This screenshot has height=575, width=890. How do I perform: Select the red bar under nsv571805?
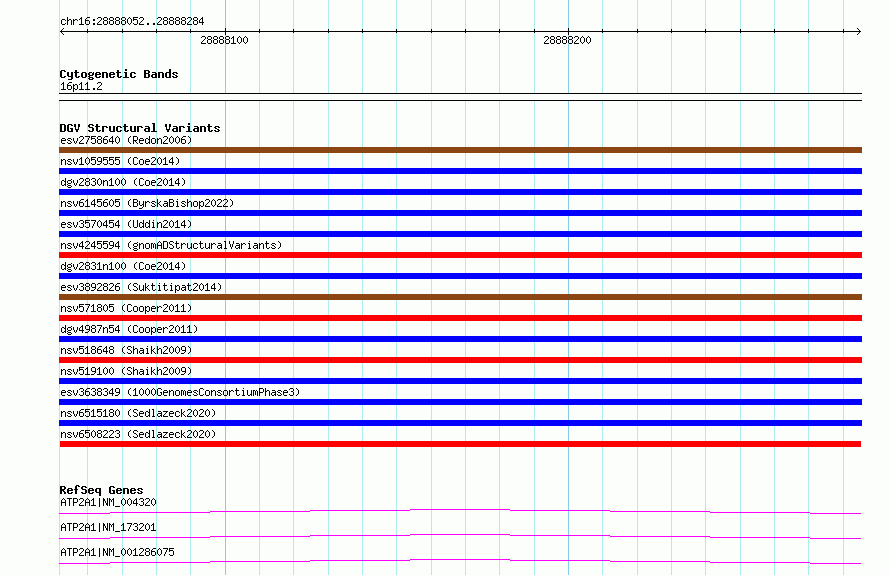point(460,318)
